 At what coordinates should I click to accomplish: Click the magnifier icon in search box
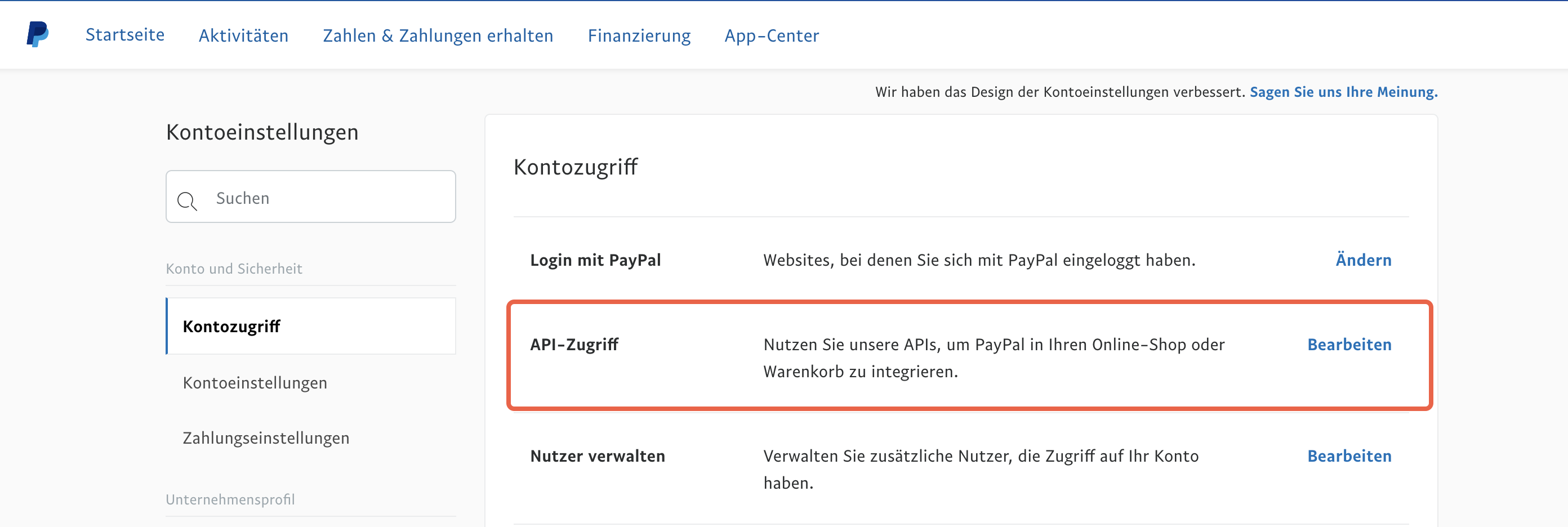point(187,200)
